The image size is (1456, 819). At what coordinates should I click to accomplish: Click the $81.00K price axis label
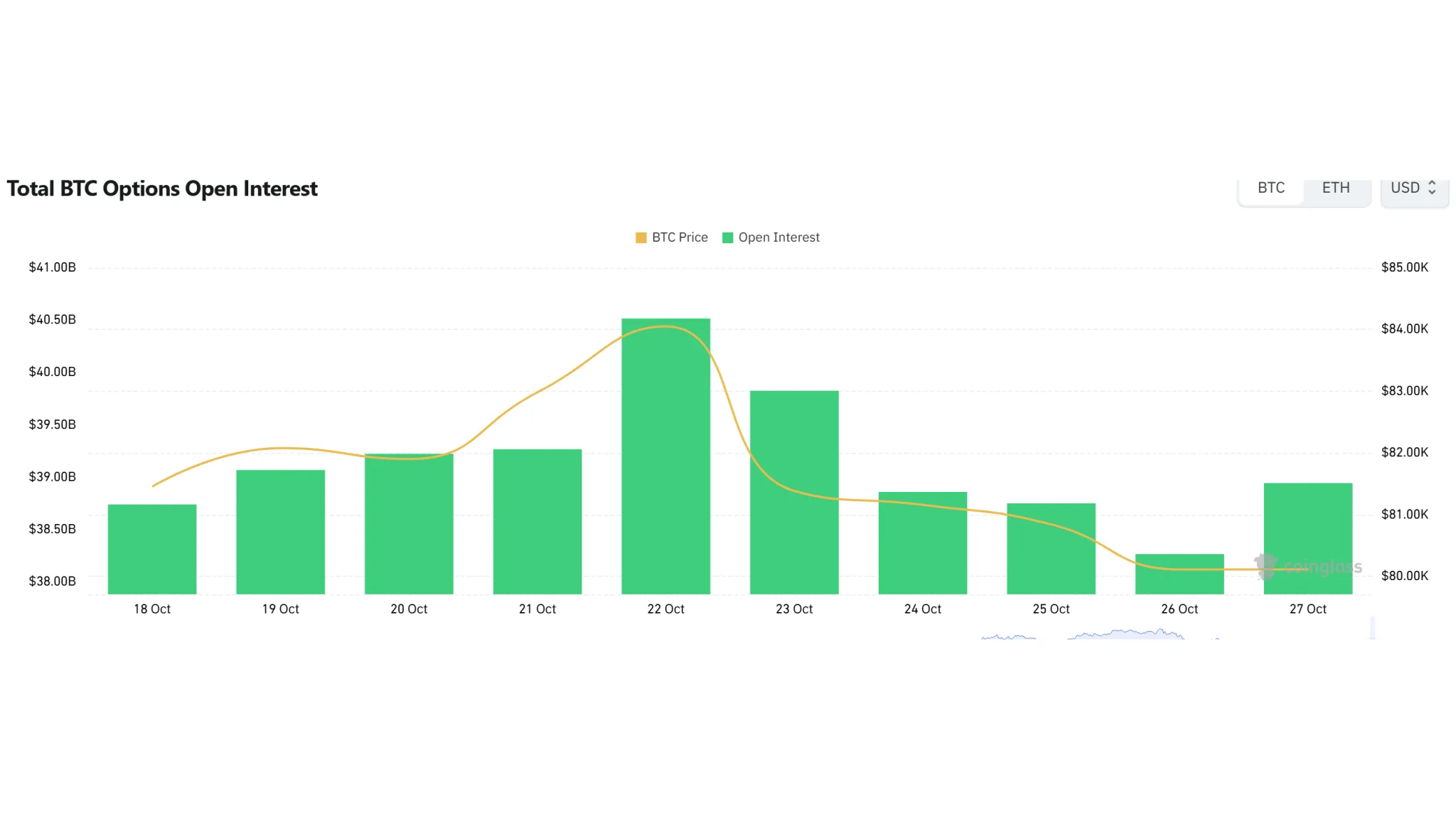click(x=1405, y=514)
